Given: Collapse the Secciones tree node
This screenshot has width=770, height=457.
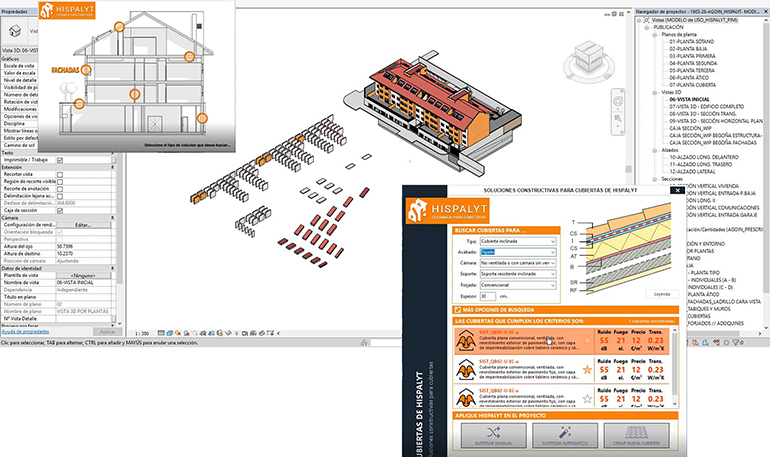Looking at the screenshot, I should [654, 179].
